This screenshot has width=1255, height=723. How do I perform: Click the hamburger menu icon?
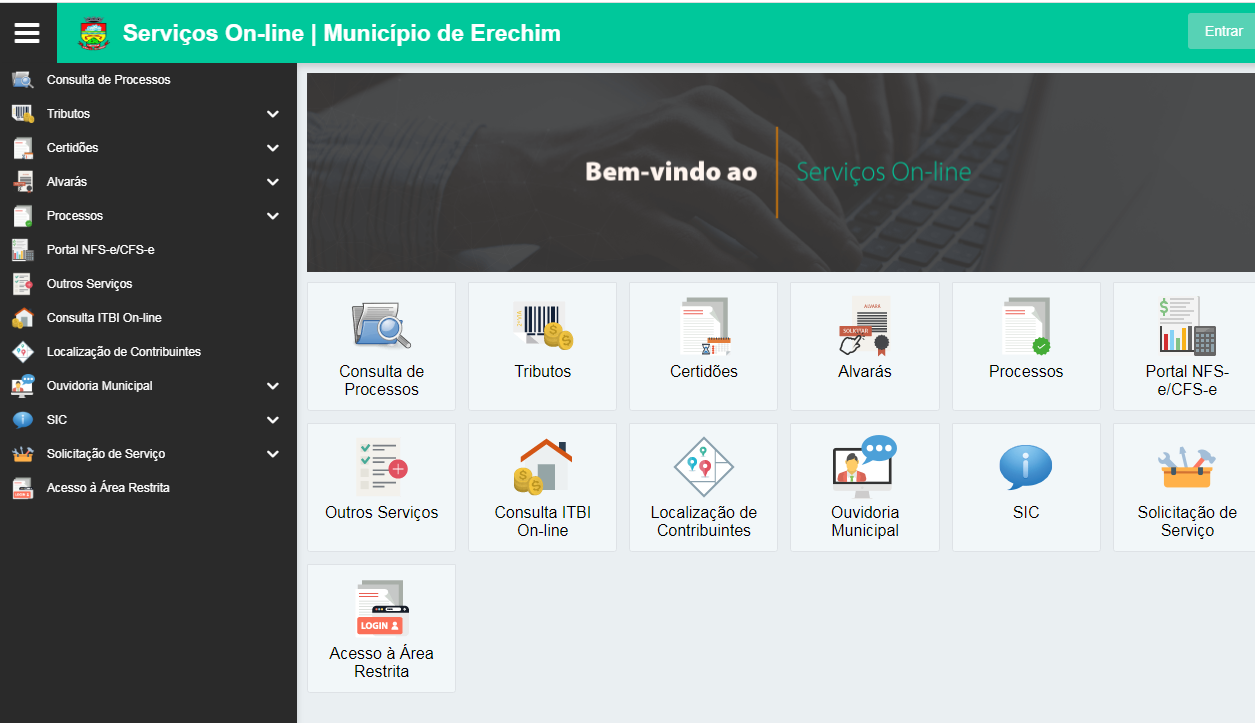pyautogui.click(x=27, y=33)
